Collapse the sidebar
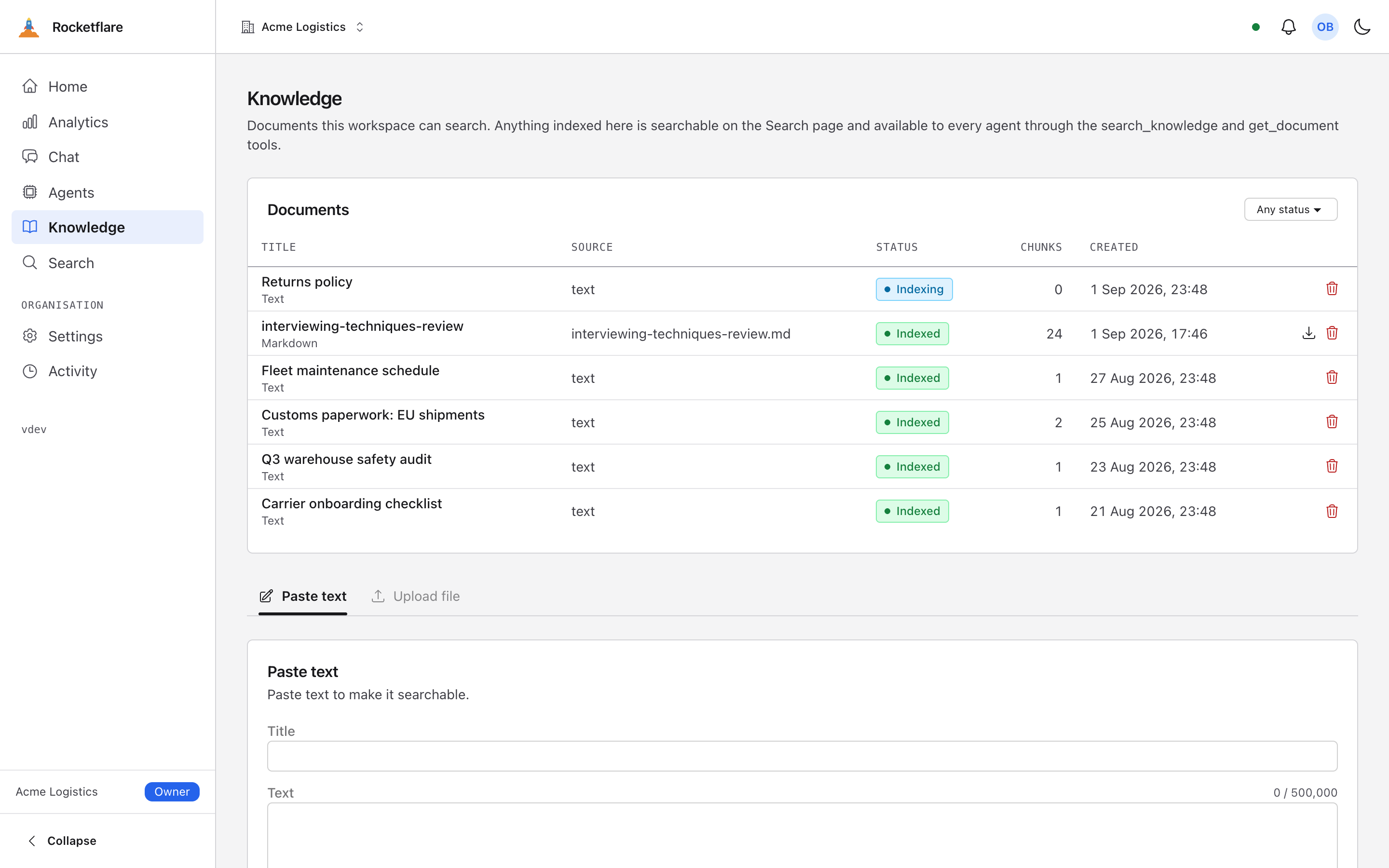This screenshot has width=1389, height=868. coord(62,841)
